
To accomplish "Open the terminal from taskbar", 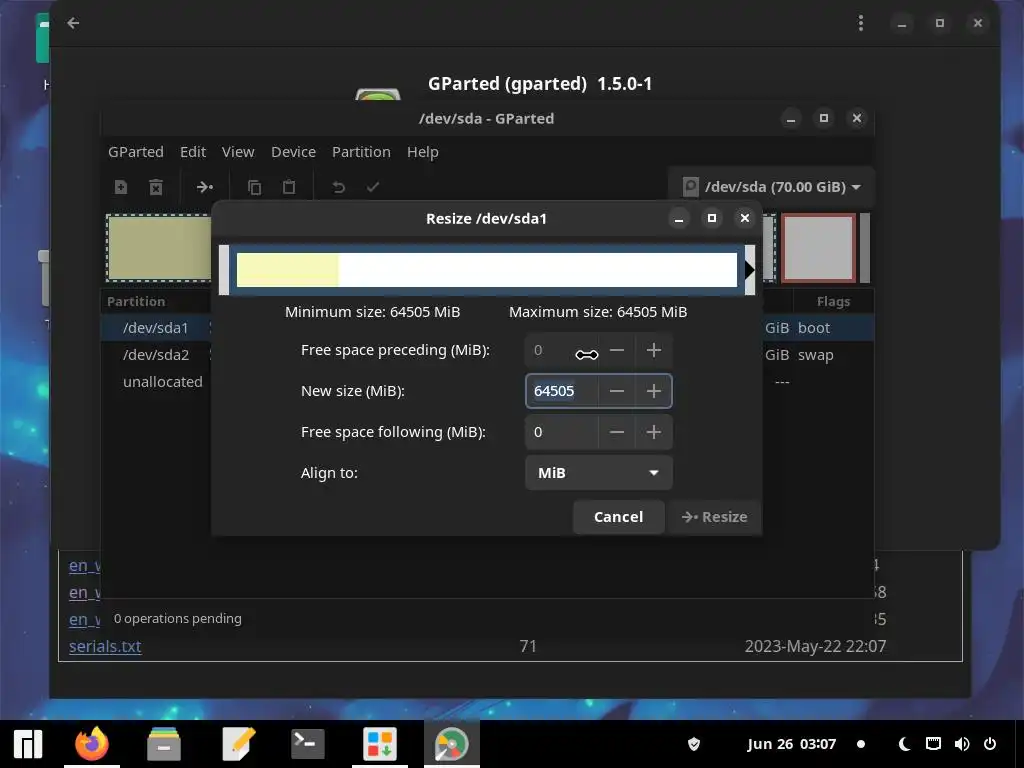I will tap(308, 744).
